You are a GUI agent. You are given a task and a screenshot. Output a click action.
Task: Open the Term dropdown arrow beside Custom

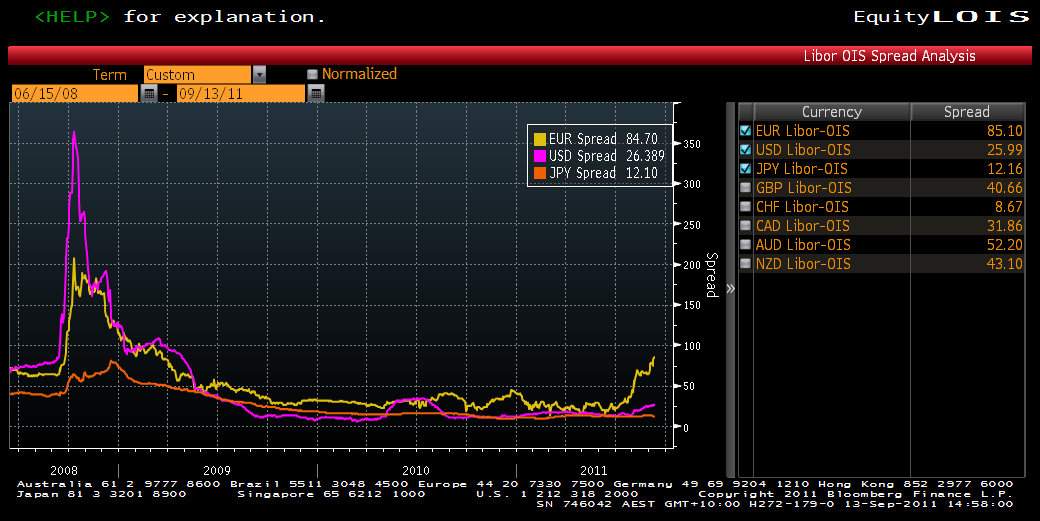pos(259,74)
